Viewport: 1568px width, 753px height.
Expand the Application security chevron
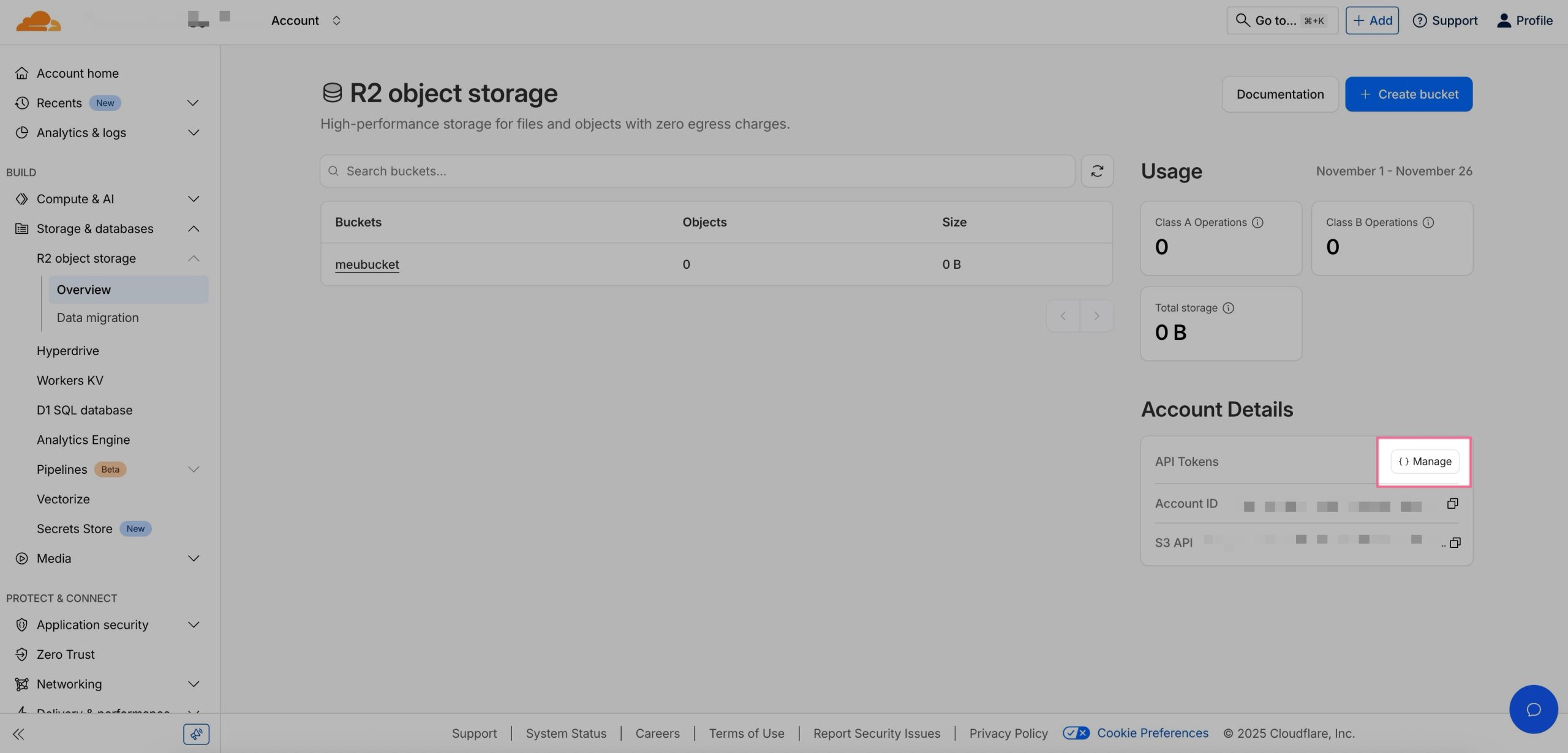pyautogui.click(x=193, y=625)
